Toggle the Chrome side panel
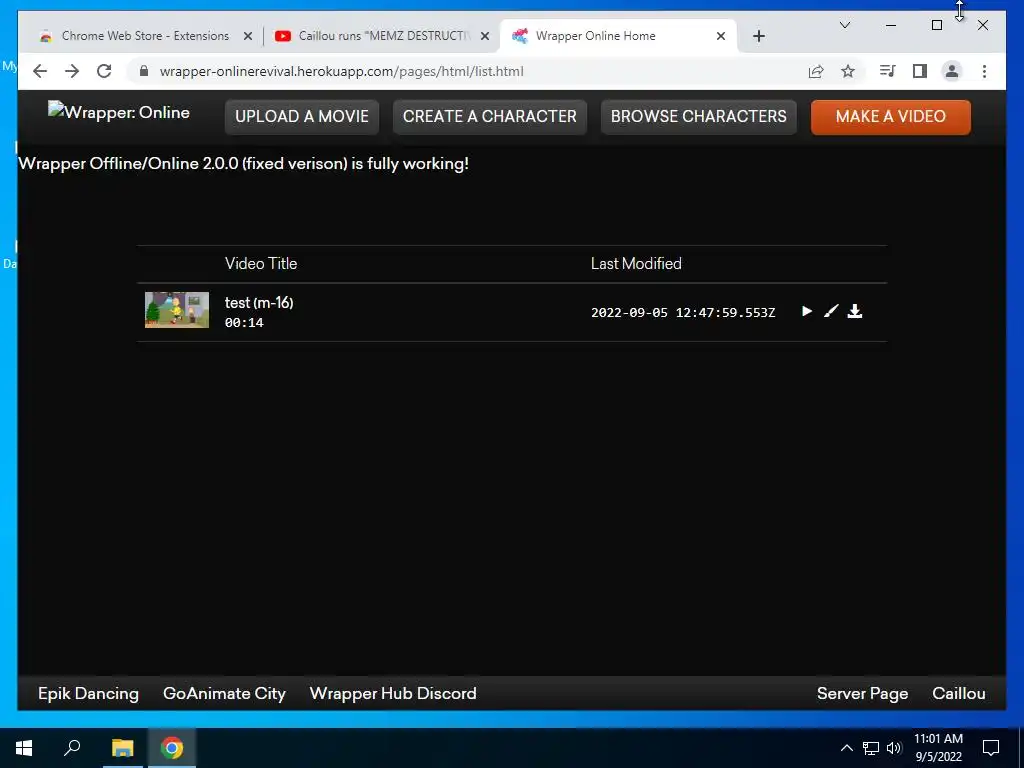1024x768 pixels. [x=920, y=71]
